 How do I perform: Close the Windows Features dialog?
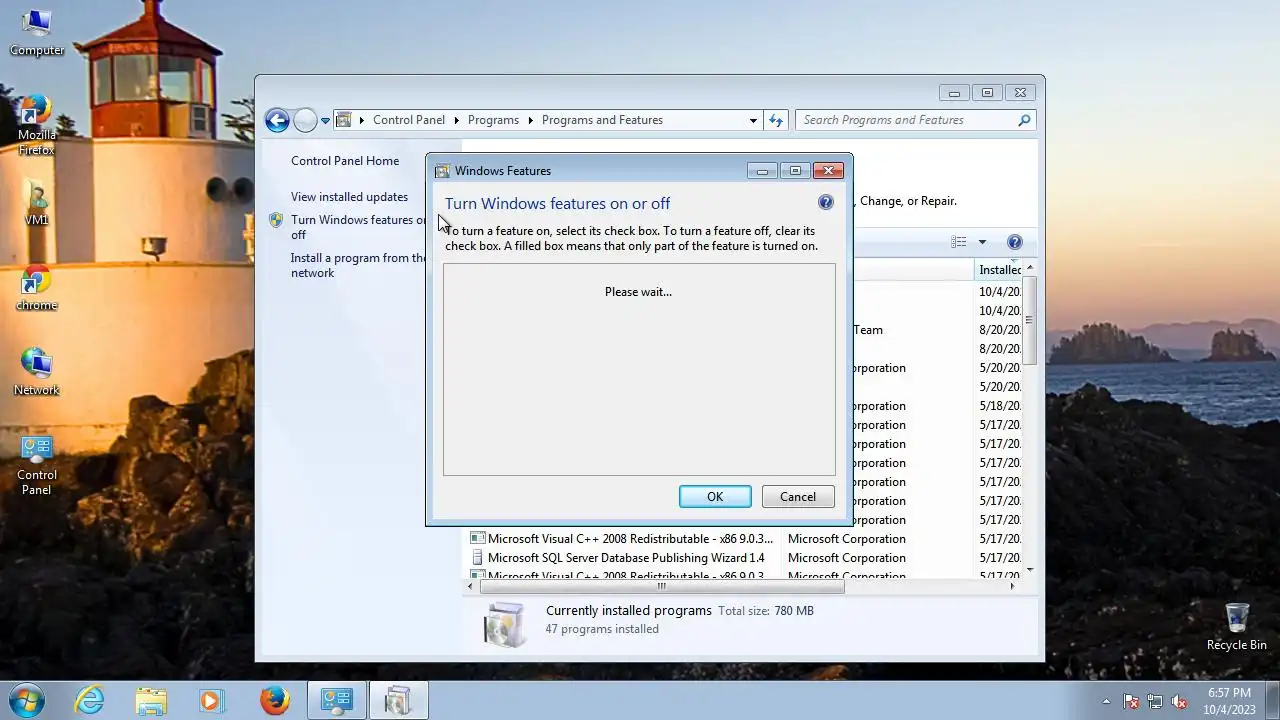point(828,171)
